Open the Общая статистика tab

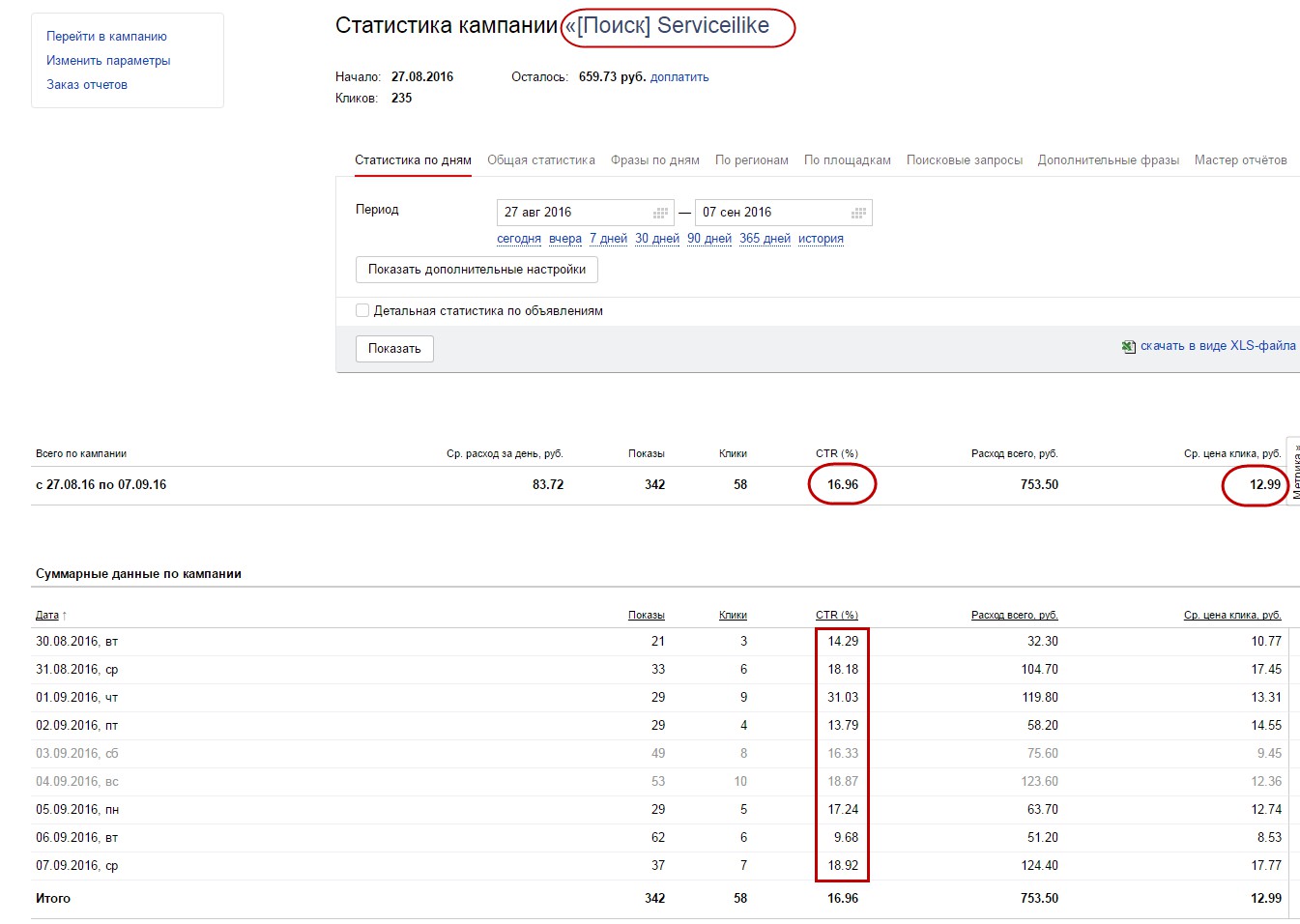pos(541,160)
